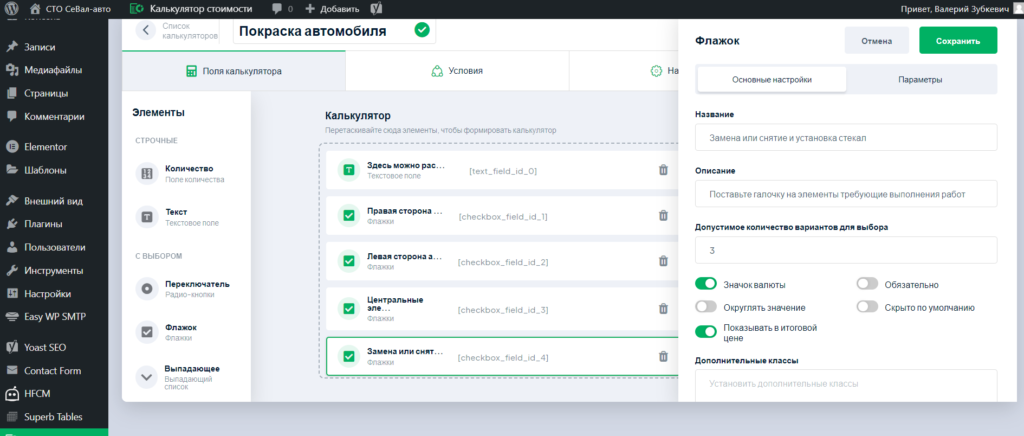Open Записи in the sidebar
Image resolution: width=1024 pixels, height=436 pixels.
coord(40,47)
